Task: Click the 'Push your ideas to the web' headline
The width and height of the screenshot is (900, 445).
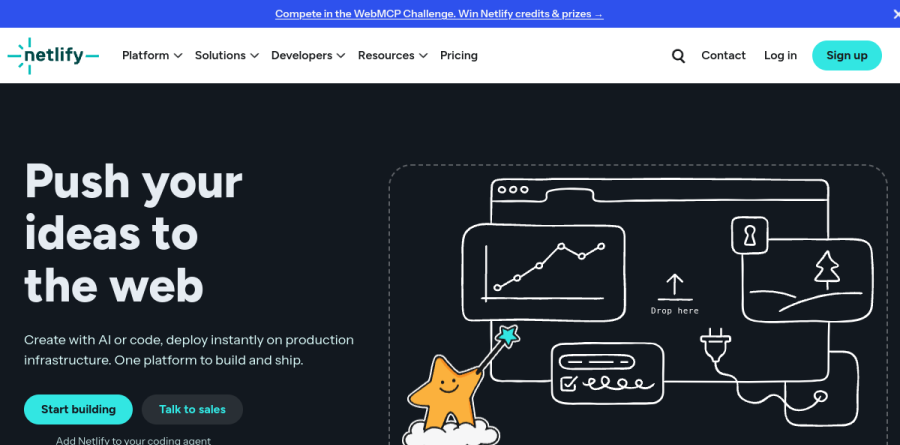Action: pyautogui.click(x=133, y=233)
